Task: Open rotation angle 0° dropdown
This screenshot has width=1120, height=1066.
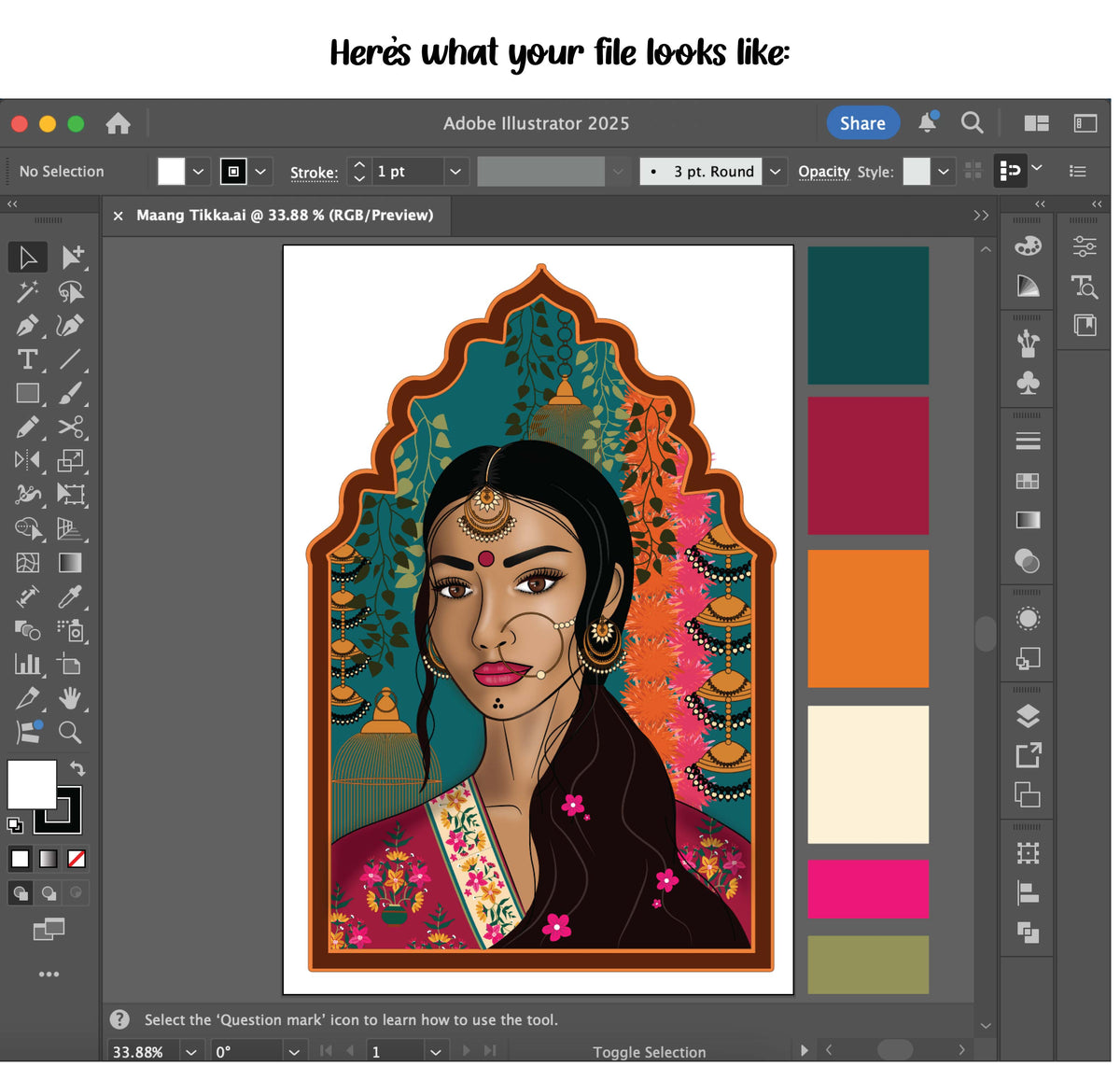Action: (x=294, y=1051)
